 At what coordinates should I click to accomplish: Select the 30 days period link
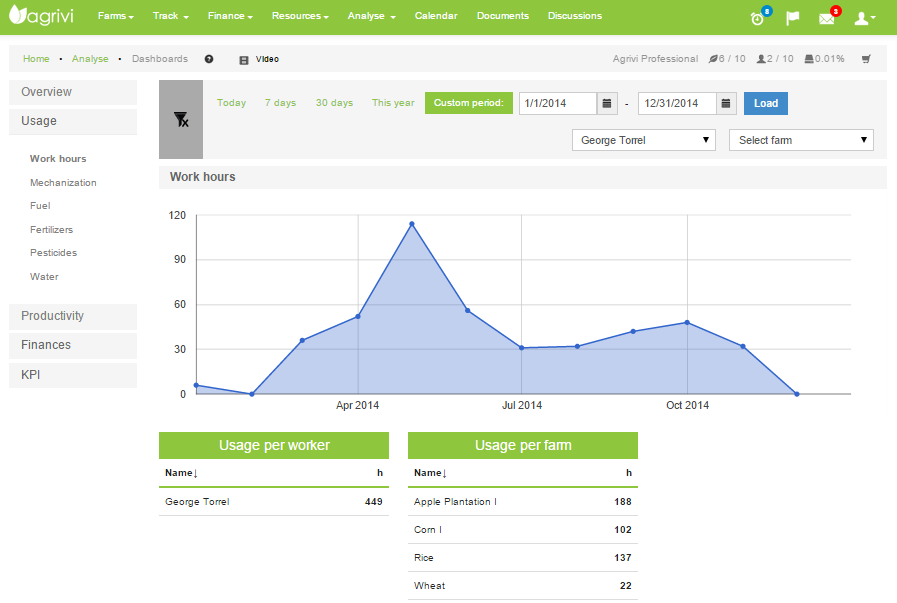click(x=334, y=103)
